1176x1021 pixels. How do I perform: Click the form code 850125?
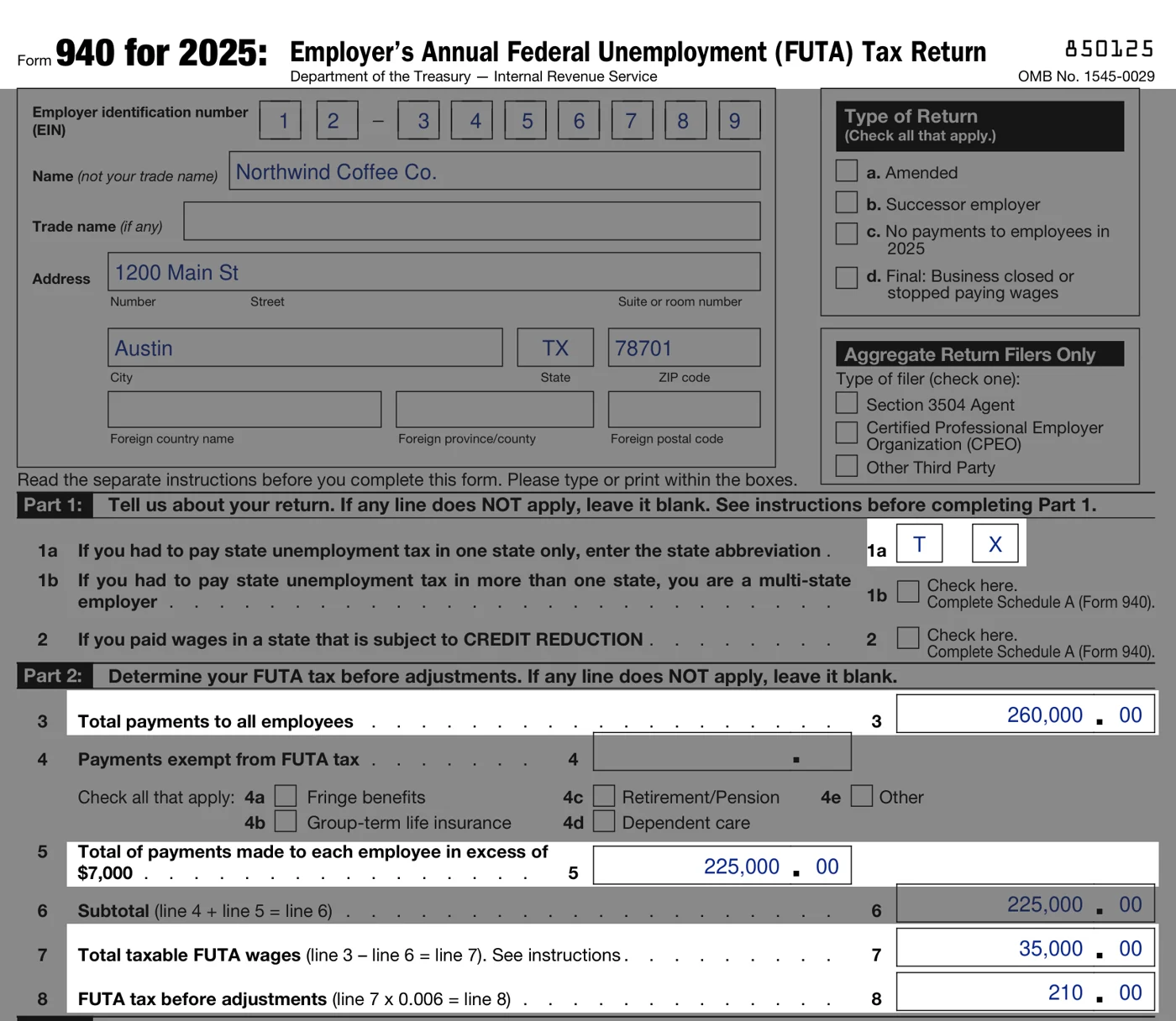point(1109,48)
